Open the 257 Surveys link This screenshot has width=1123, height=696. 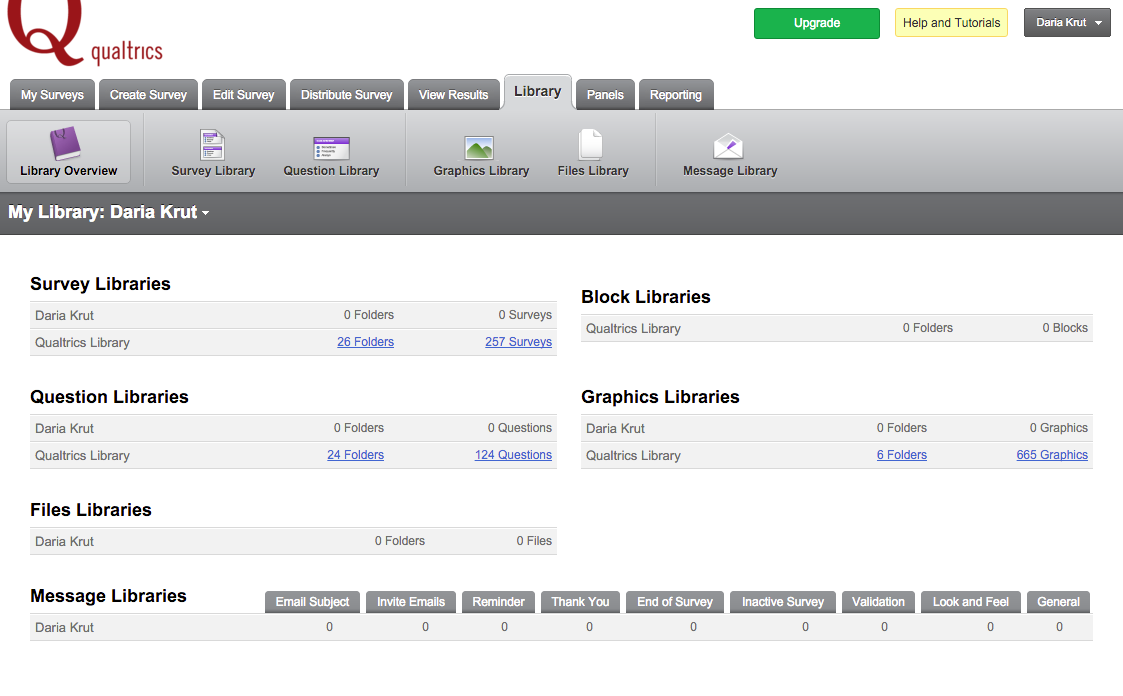click(519, 342)
